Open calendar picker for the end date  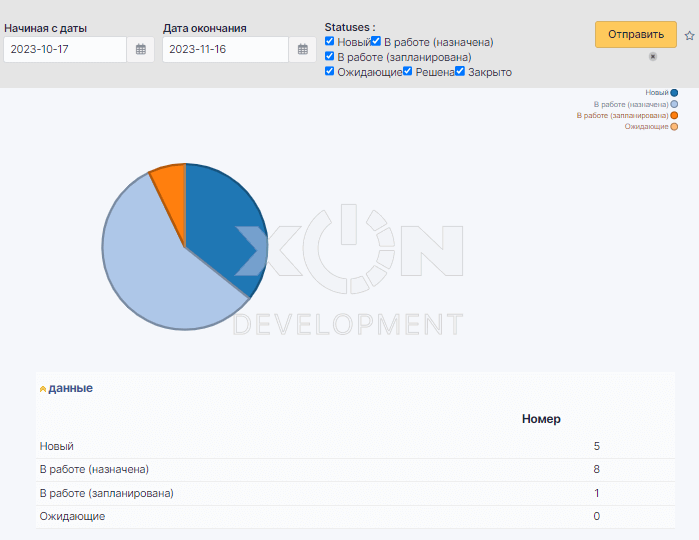point(303,49)
